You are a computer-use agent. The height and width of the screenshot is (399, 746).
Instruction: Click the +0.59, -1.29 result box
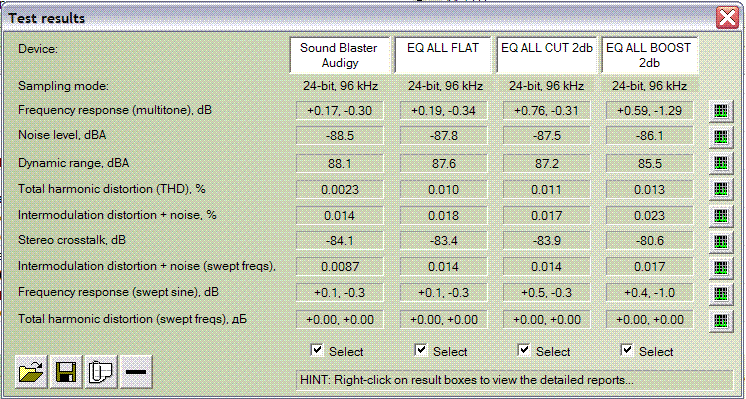tap(649, 111)
